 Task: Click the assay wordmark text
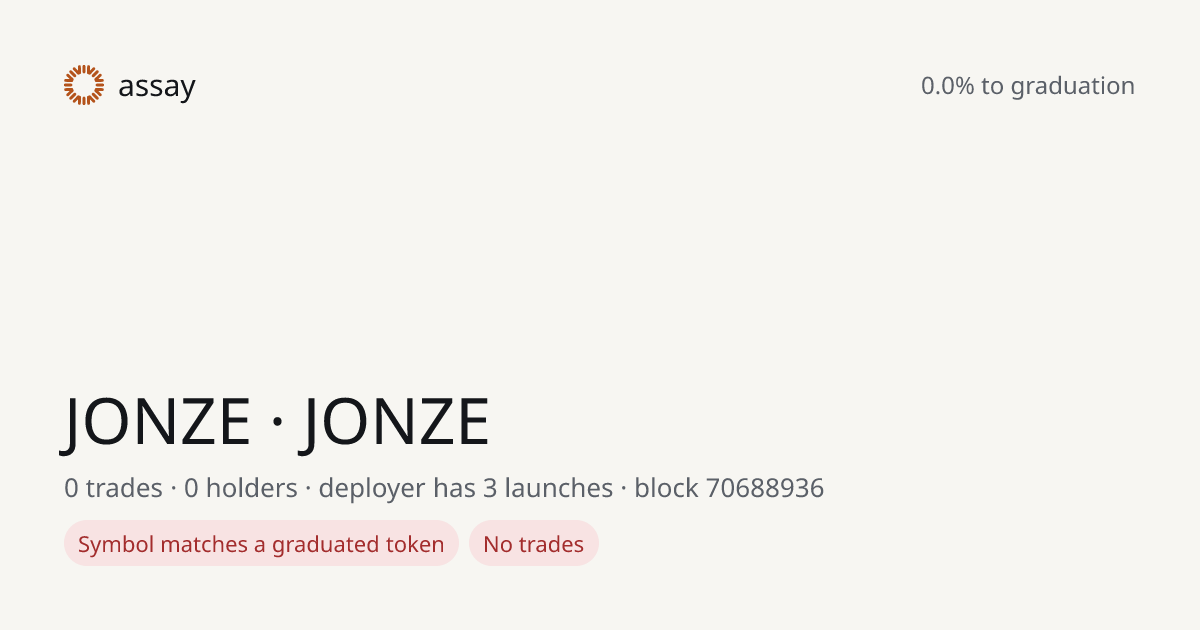click(x=157, y=87)
